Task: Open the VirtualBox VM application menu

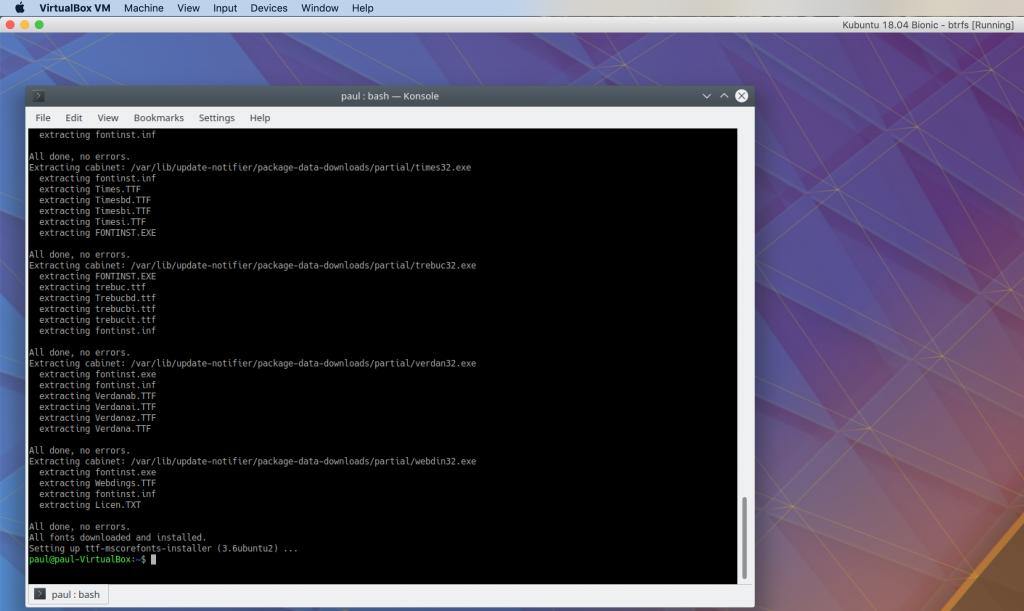Action: click(74, 8)
